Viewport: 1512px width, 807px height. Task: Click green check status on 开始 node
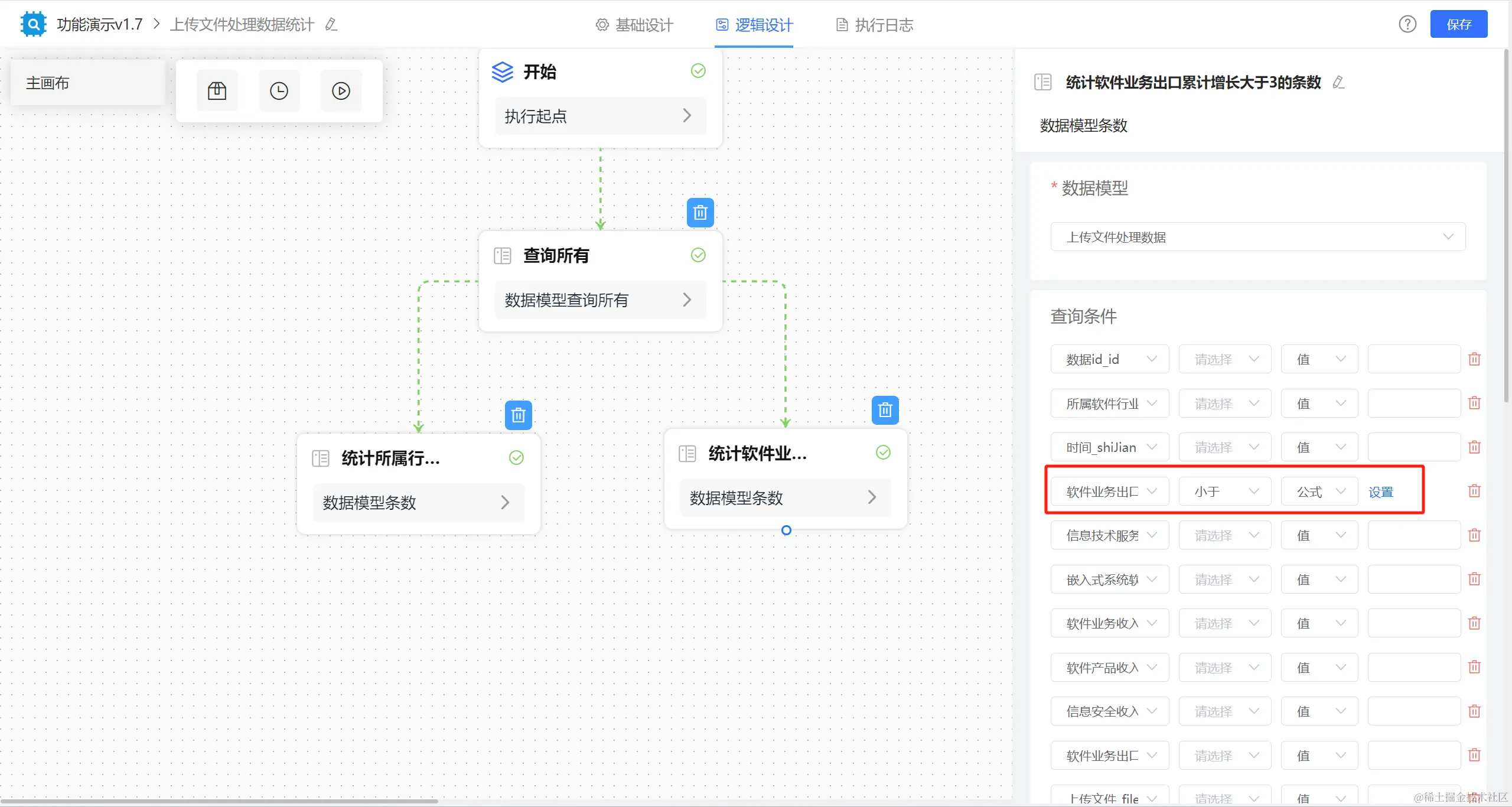pyautogui.click(x=698, y=71)
